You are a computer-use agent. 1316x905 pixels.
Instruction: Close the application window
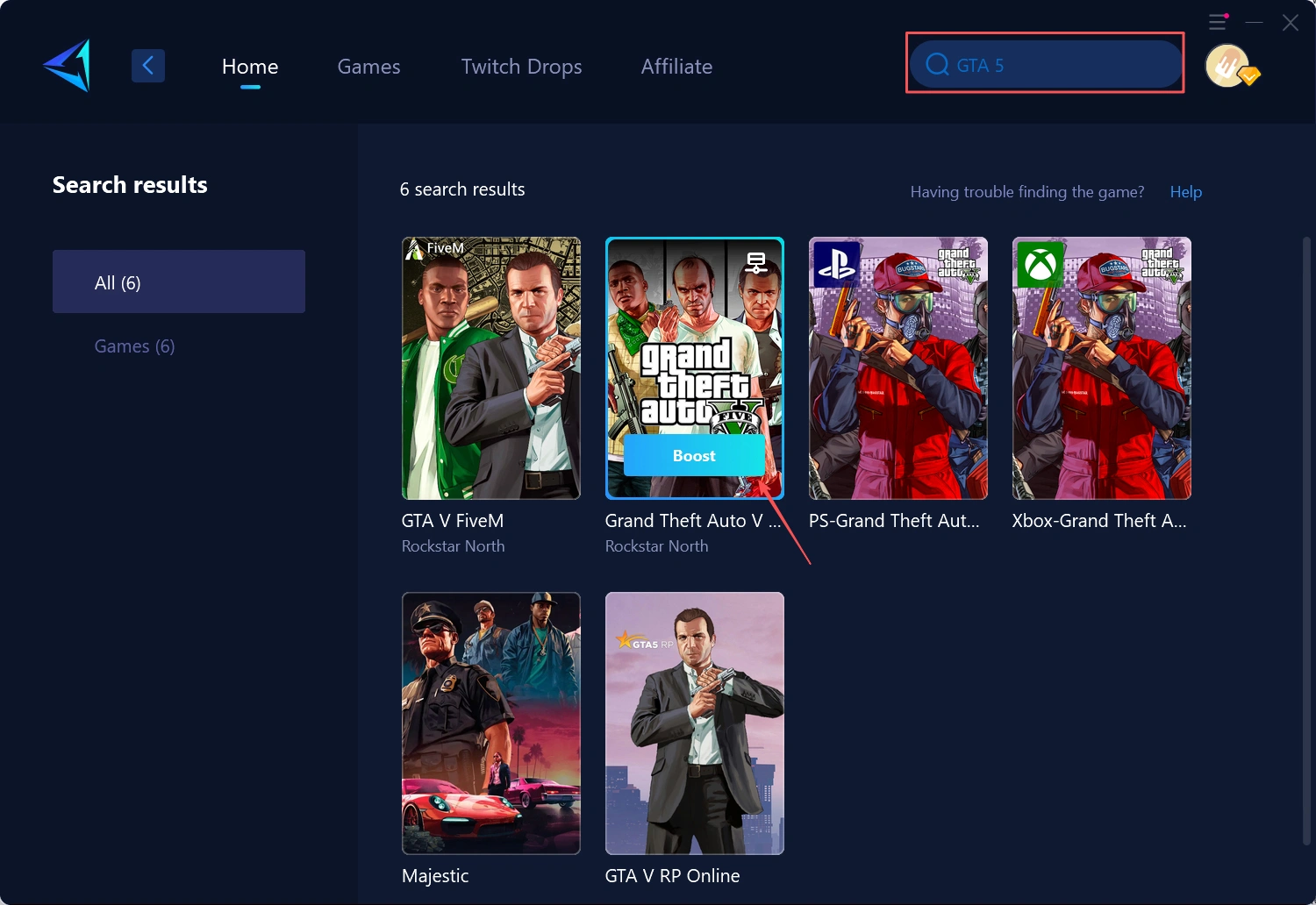tap(1290, 22)
